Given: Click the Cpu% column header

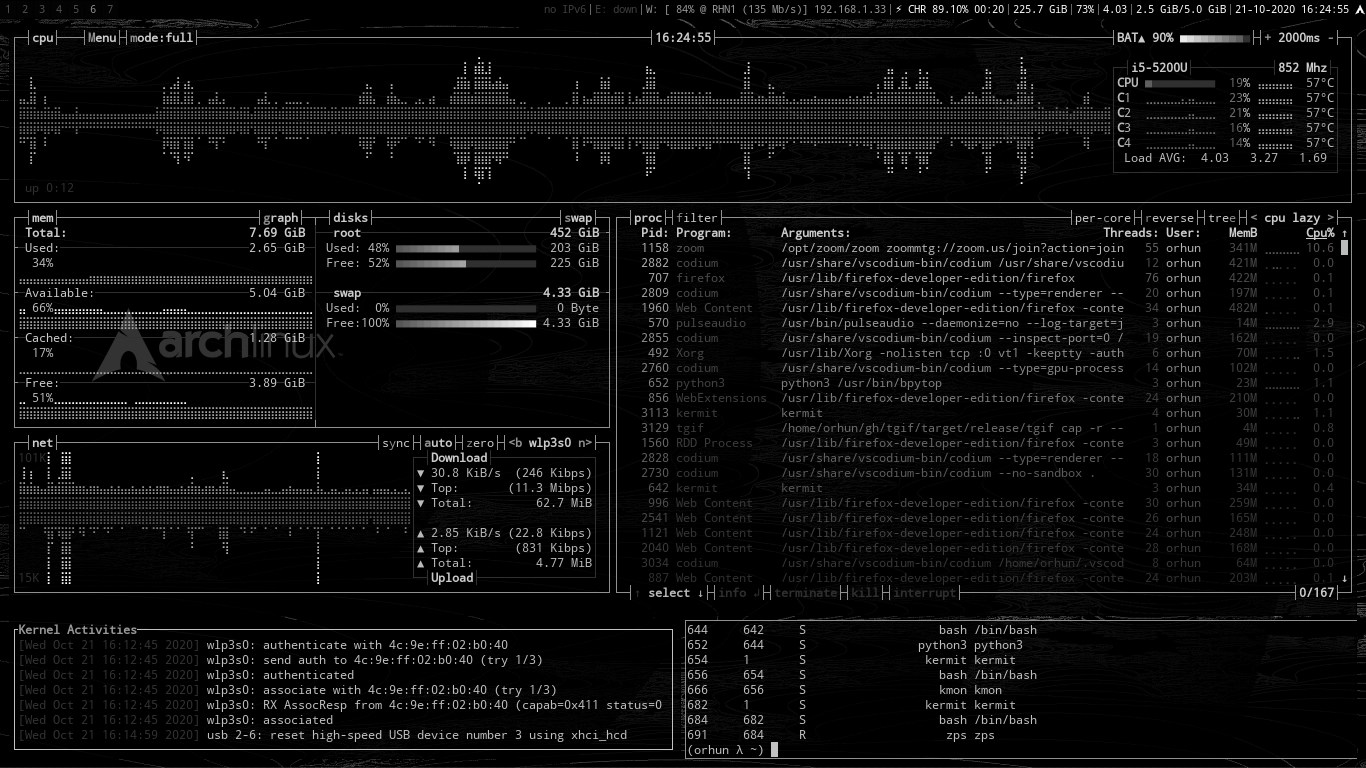Looking at the screenshot, I should pyautogui.click(x=1320, y=233).
